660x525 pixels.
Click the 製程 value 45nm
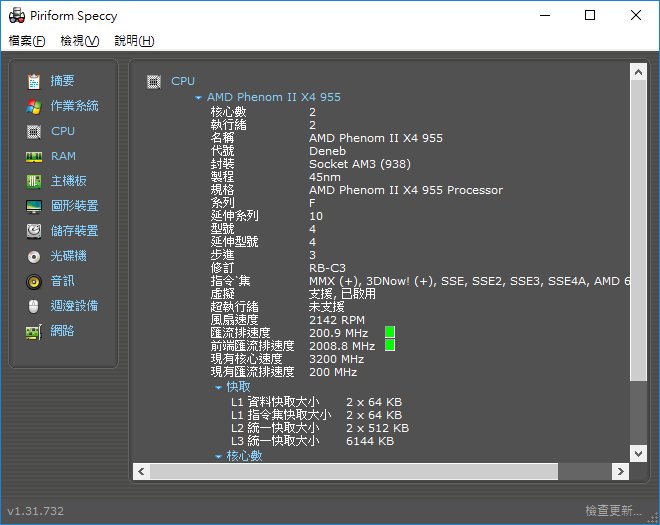325,177
